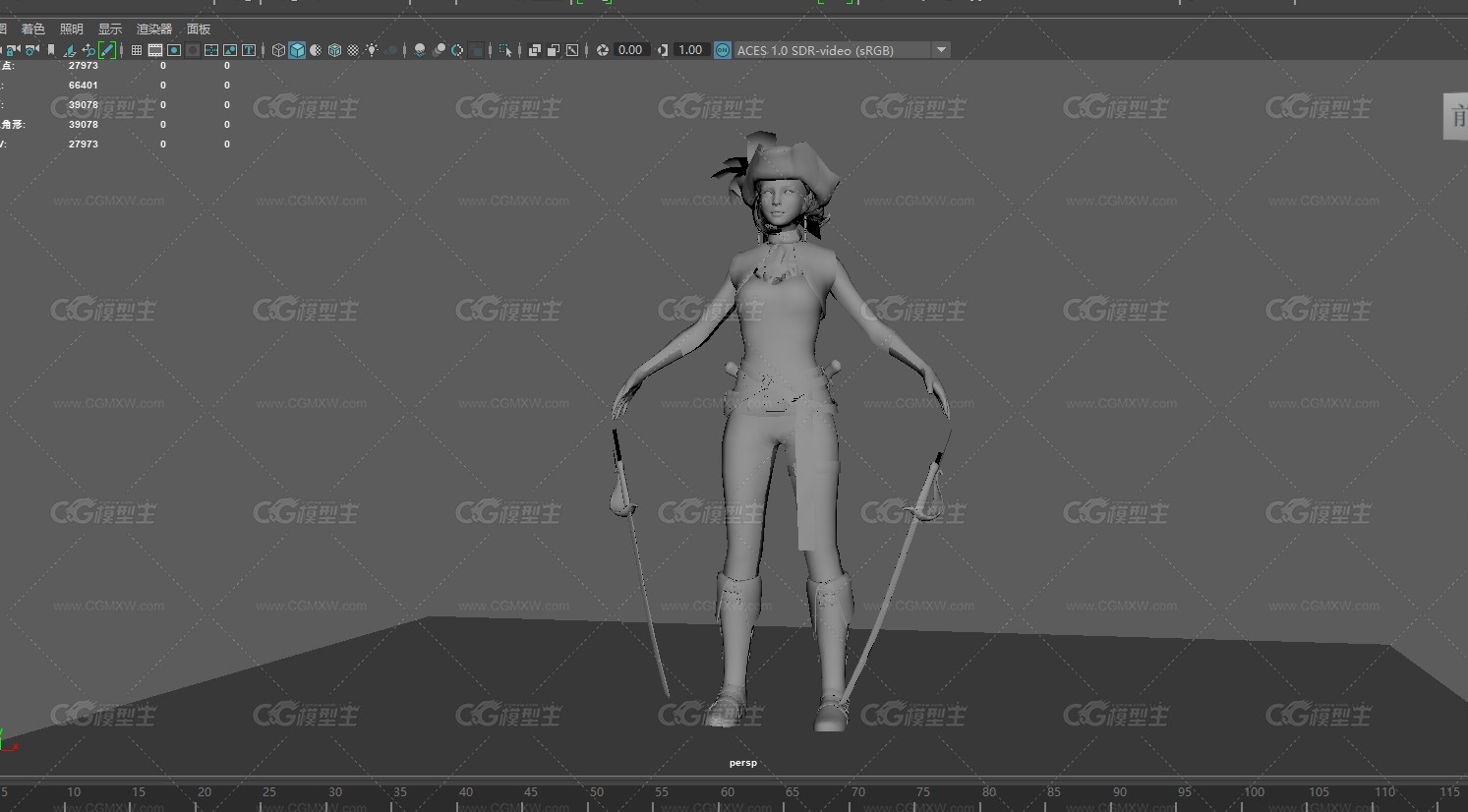The image size is (1468, 812).
Task: Select wireframe display cube icon
Action: 278,50
